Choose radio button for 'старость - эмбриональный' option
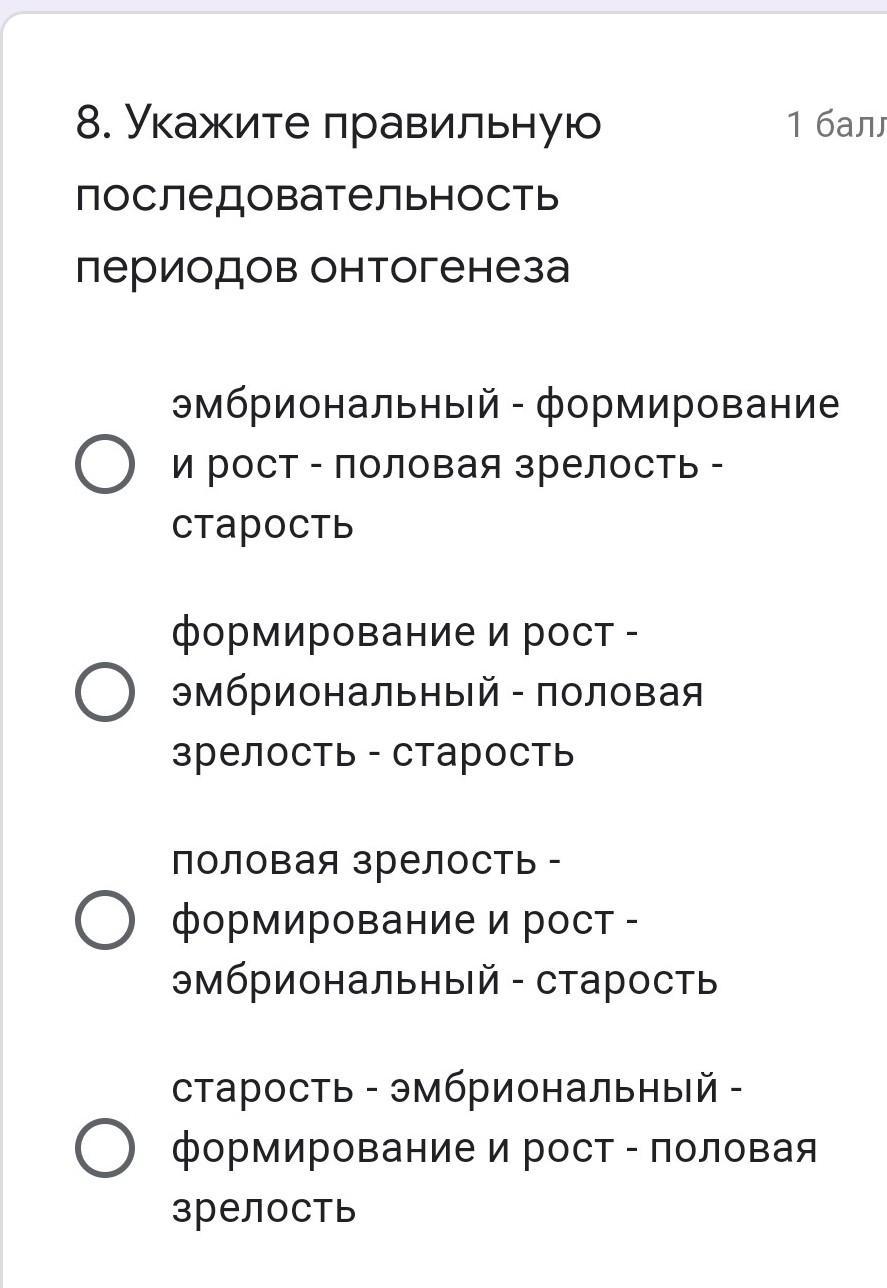887x1288 pixels. [x=105, y=1148]
